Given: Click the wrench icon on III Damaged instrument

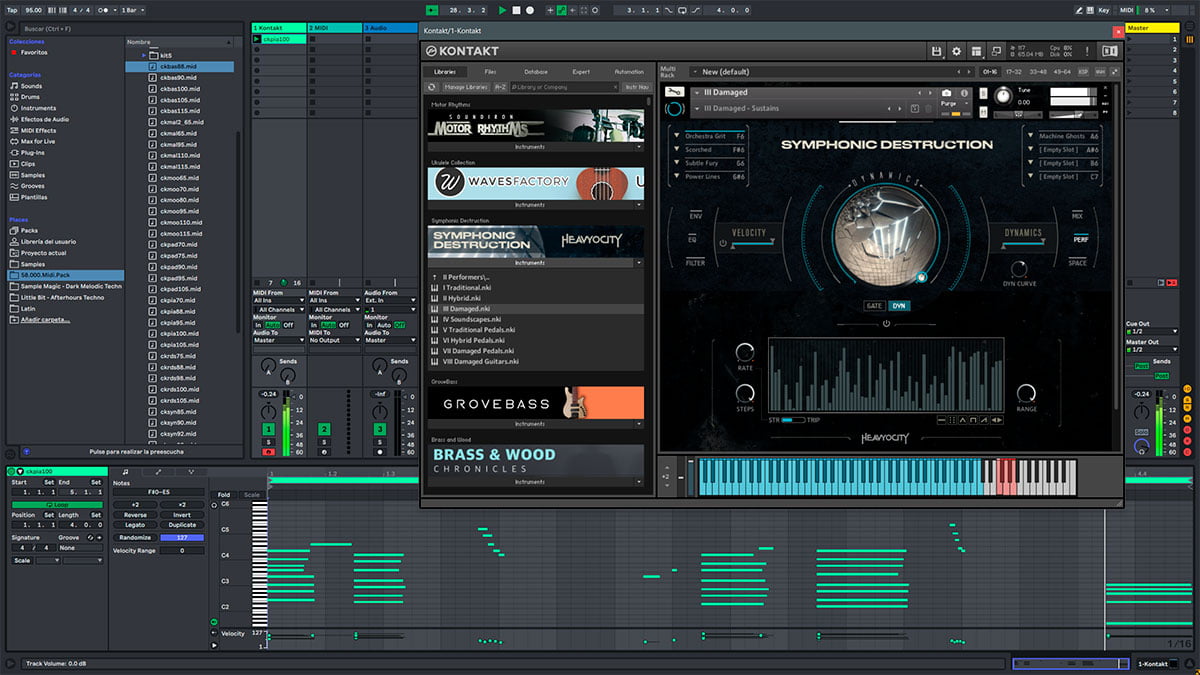Looking at the screenshot, I should [x=676, y=93].
